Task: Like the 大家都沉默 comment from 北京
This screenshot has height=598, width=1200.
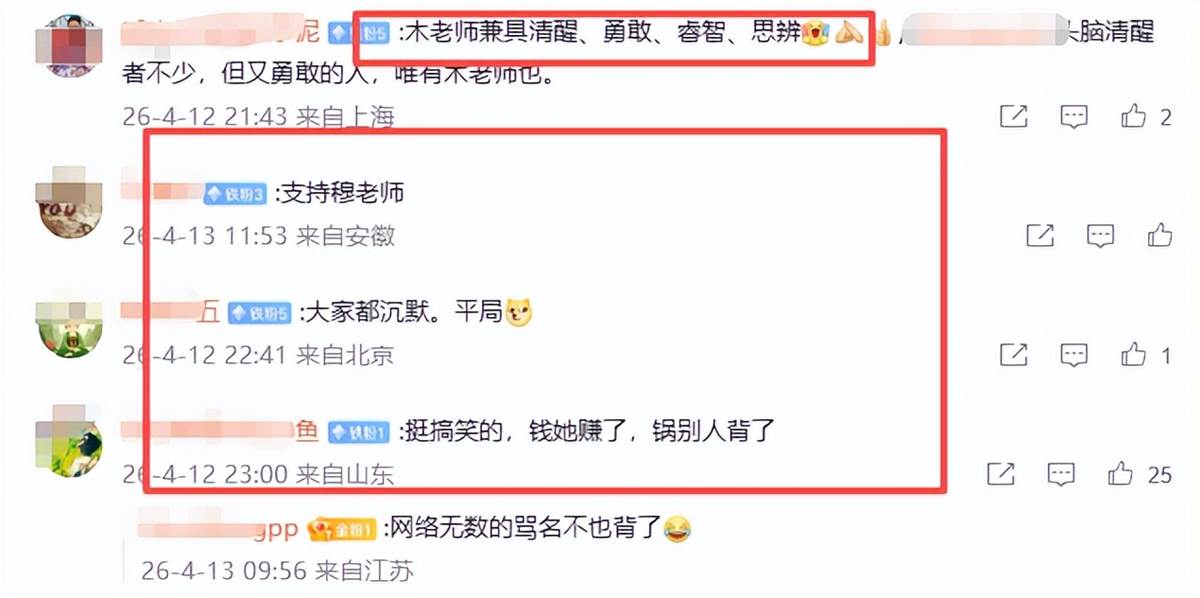Action: click(x=1133, y=354)
